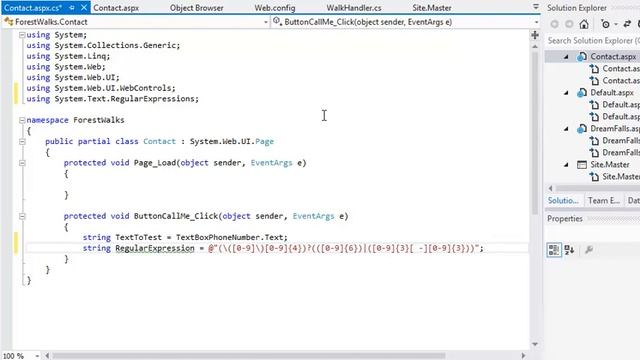Click the editor horizontal scroll left arrow
Screen dimensions: 640x360
47,356
